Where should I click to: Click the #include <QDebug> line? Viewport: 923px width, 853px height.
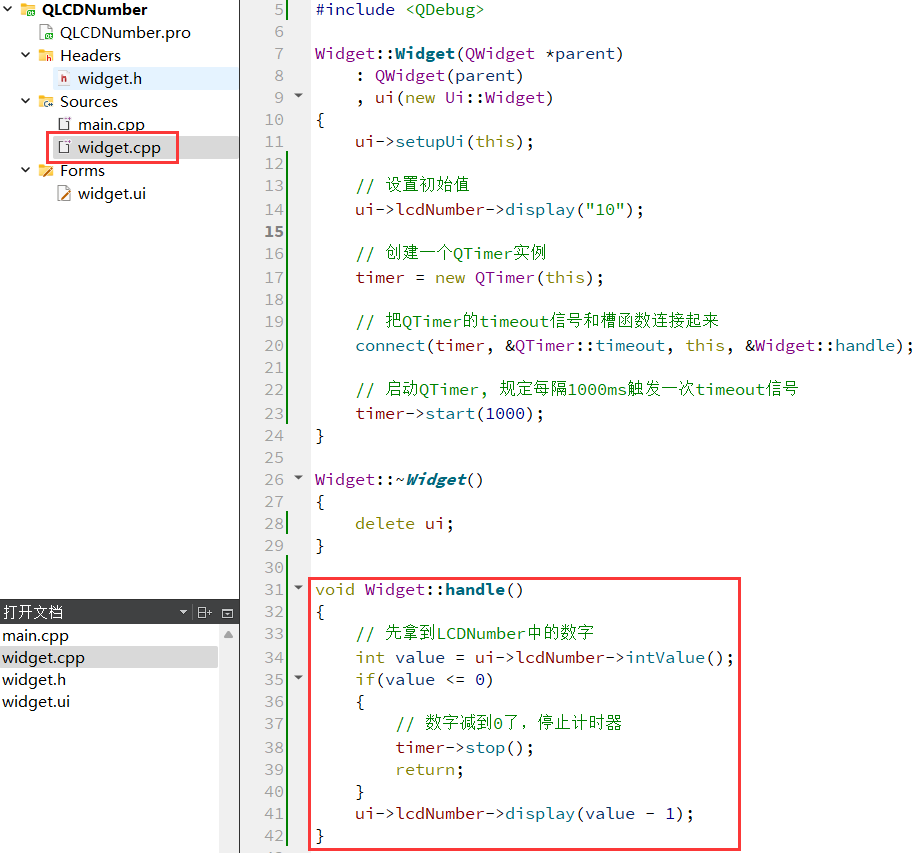pyautogui.click(x=400, y=9)
